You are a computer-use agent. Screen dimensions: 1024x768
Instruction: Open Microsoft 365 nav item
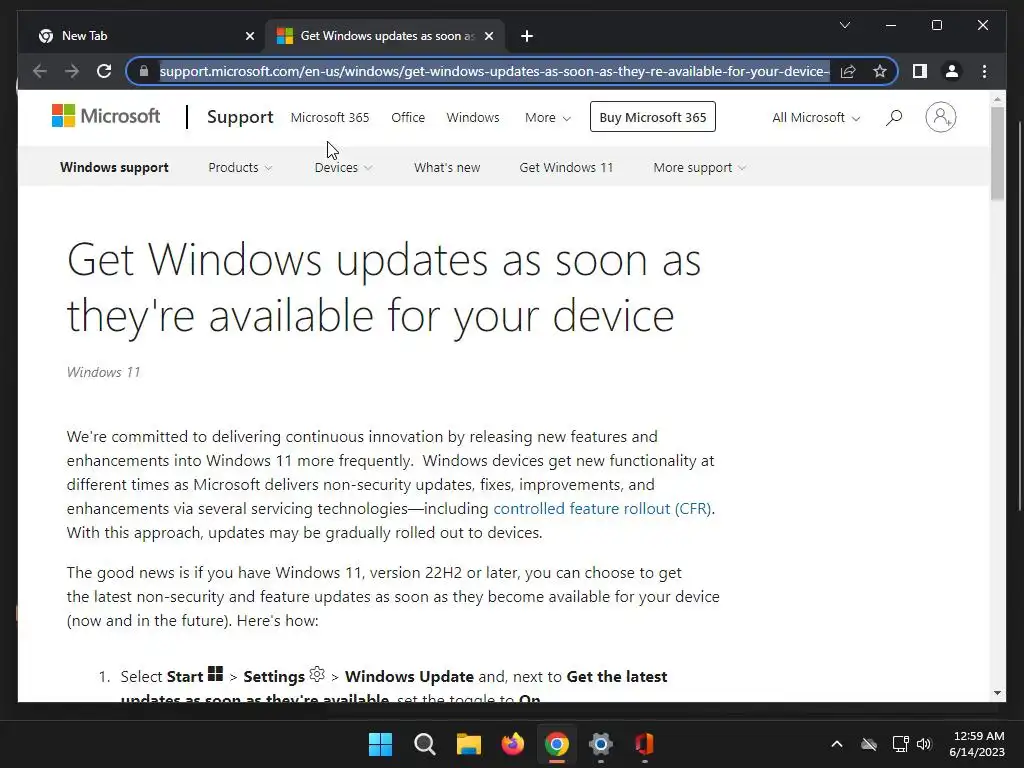(x=330, y=118)
